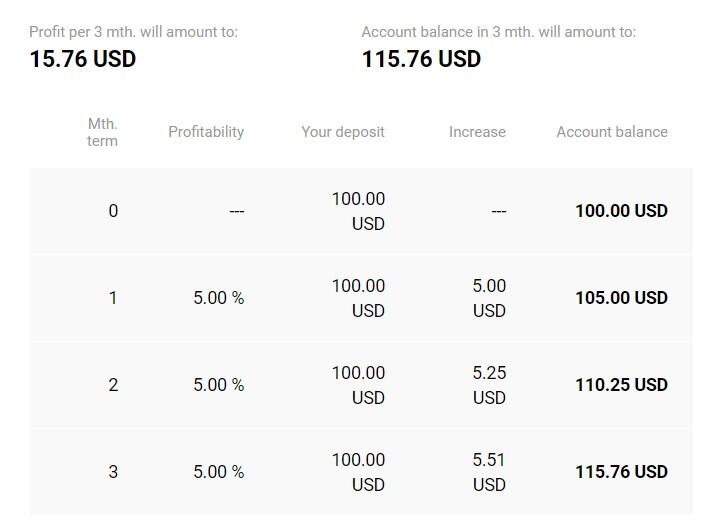Screen dimensions: 722x529
Task: Click the "Account balance" column header
Action: pos(612,132)
